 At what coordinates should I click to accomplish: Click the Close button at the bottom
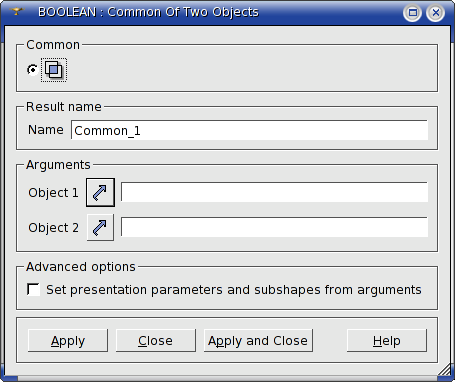pyautogui.click(x=156, y=341)
